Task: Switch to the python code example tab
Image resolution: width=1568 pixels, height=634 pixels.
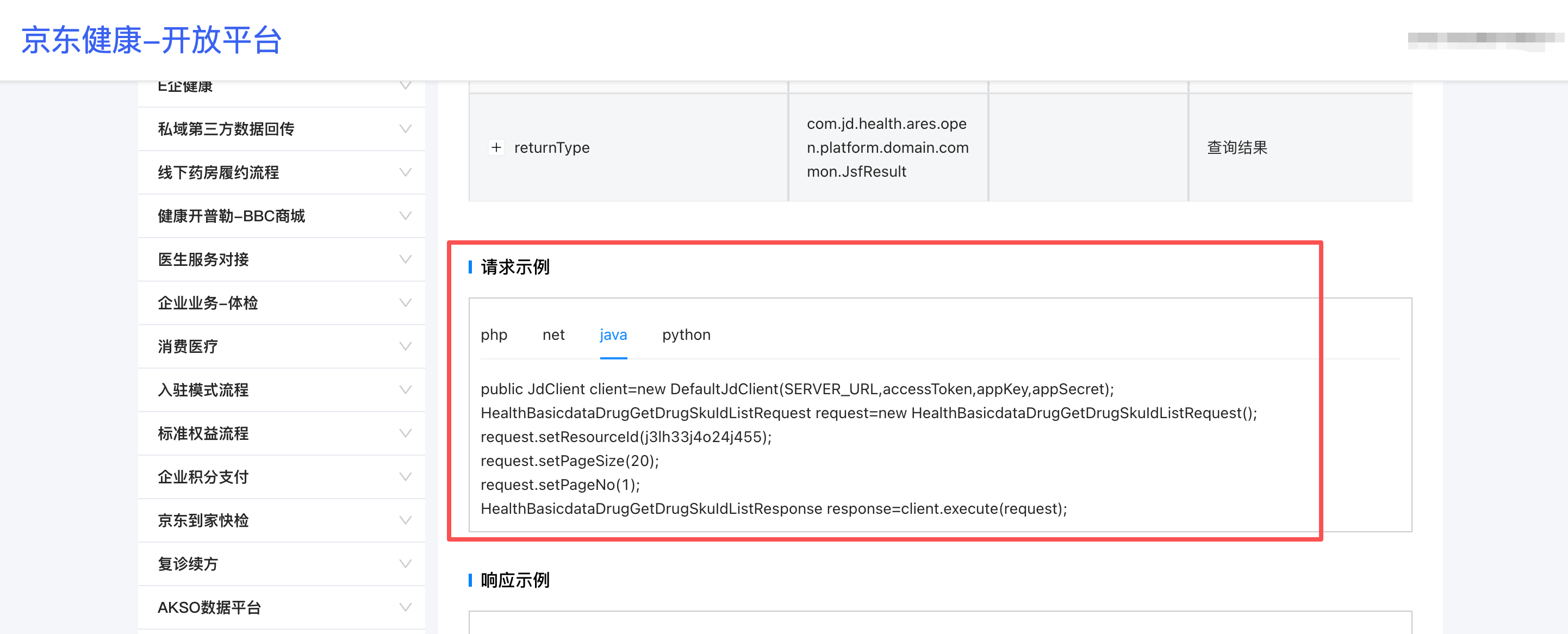Action: pos(687,334)
